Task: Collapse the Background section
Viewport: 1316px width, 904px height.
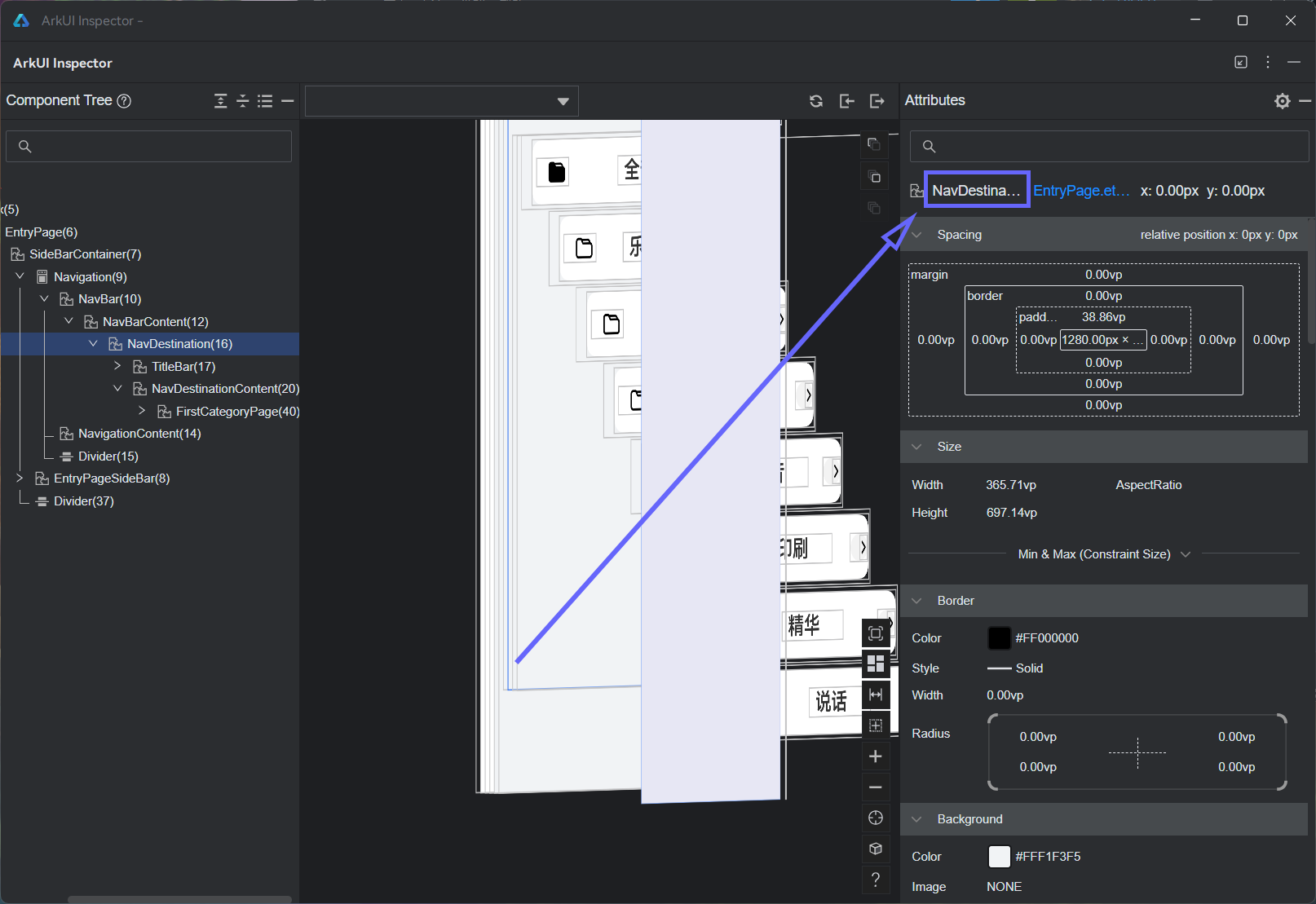Action: (917, 819)
